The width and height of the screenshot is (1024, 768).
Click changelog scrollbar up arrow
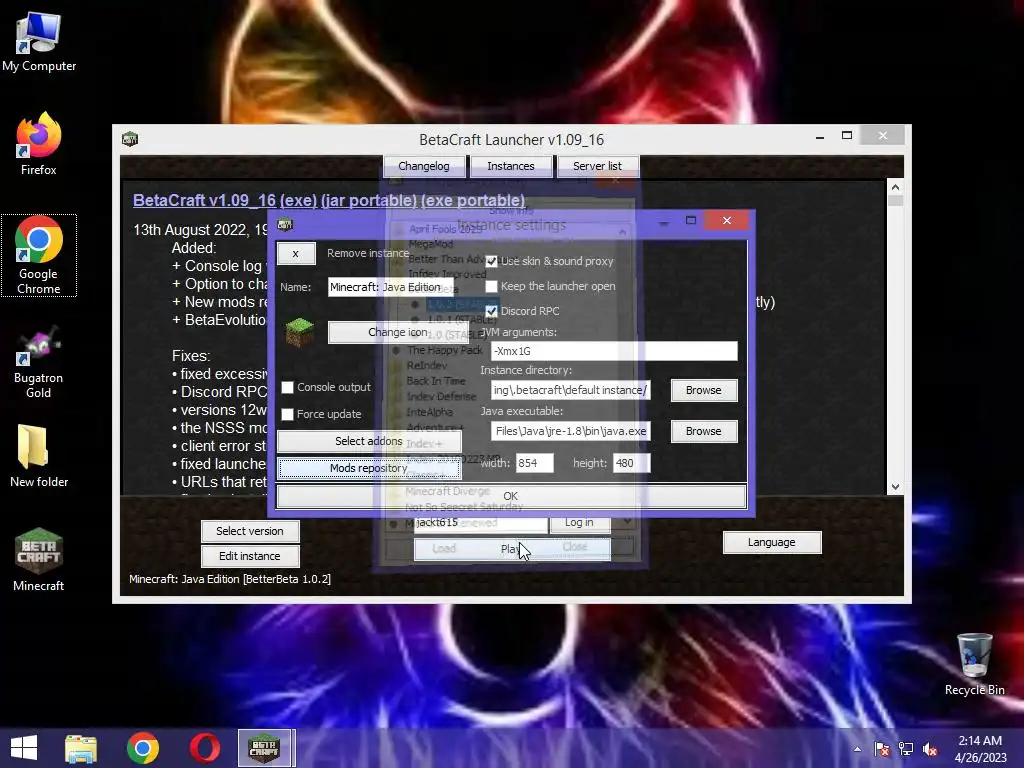point(895,187)
